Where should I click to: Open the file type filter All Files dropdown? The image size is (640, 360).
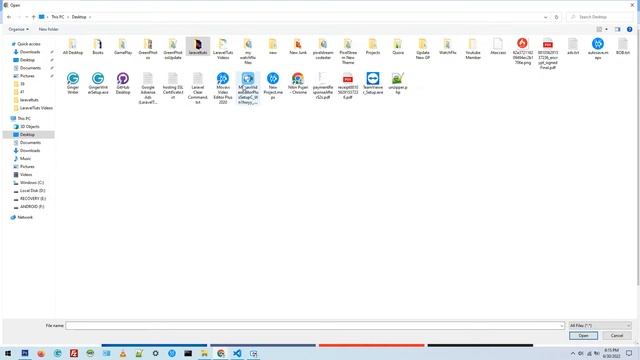point(600,326)
